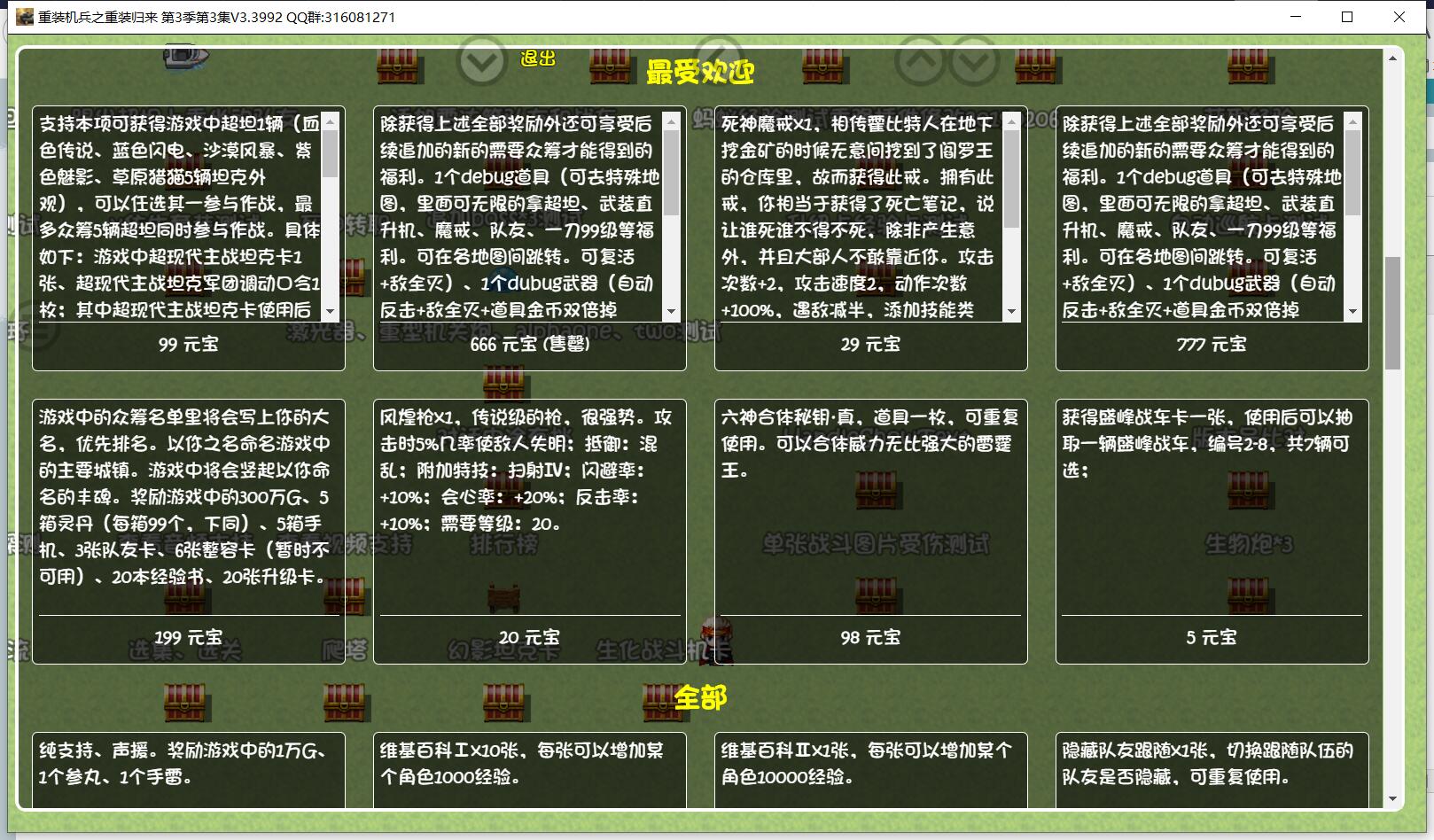Image resolution: width=1434 pixels, height=840 pixels.
Task: Click the 六神合体秘钥·真 description text
Action: (870, 444)
